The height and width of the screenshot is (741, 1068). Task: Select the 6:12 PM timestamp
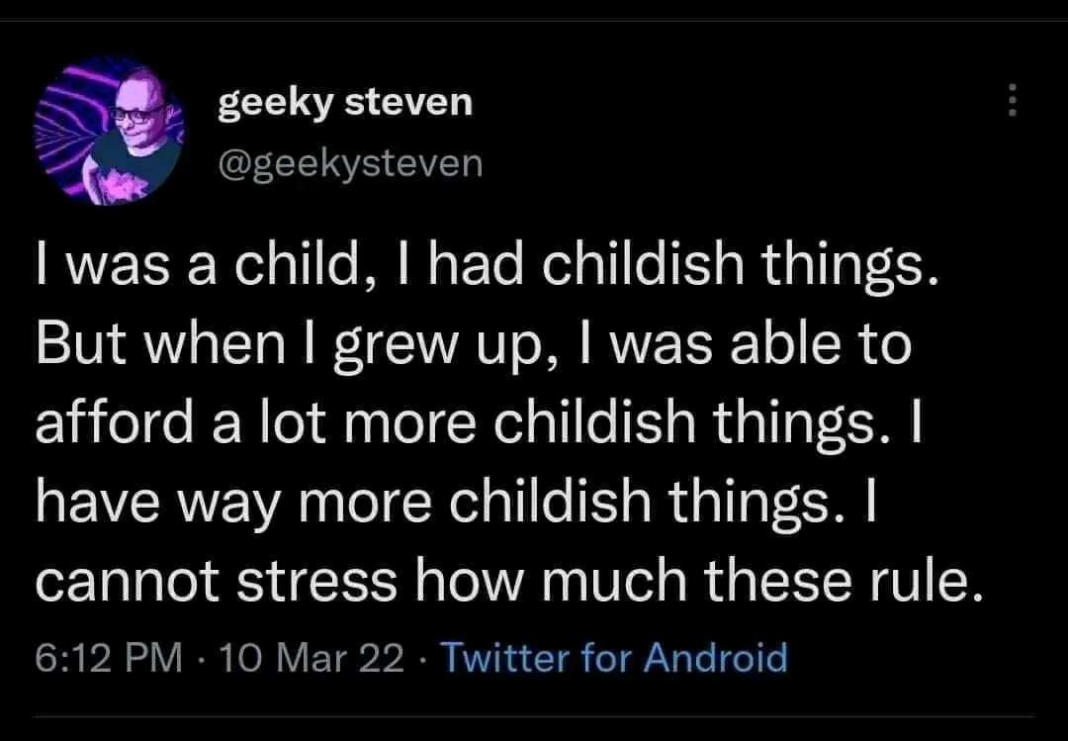tap(108, 658)
